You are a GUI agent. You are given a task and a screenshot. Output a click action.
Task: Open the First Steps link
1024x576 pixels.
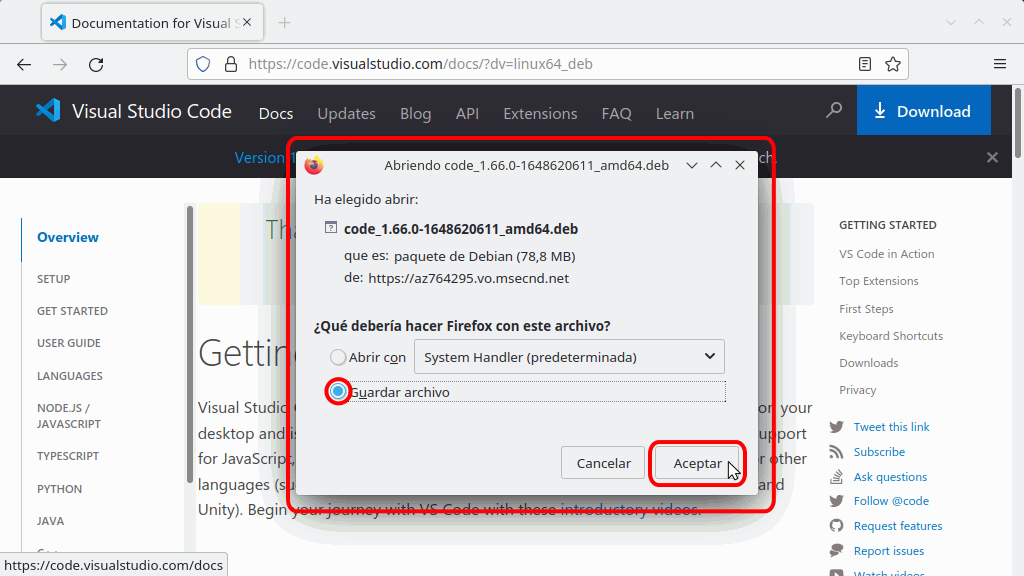pyautogui.click(x=866, y=309)
